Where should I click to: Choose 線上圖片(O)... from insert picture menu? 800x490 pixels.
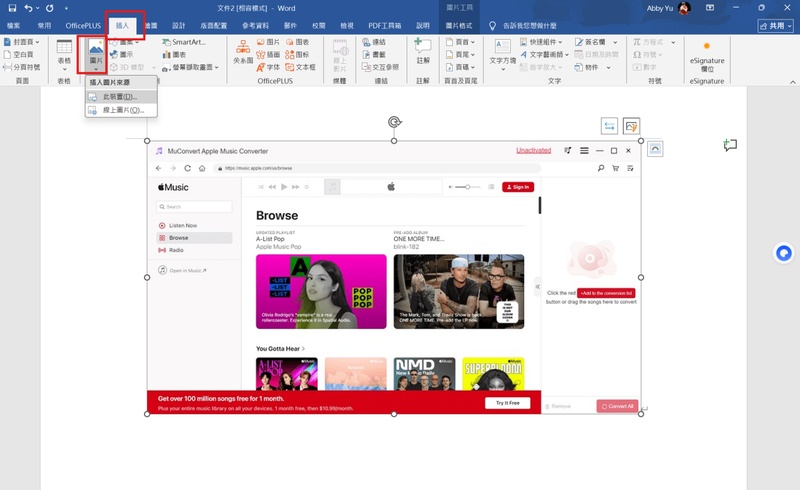click(121, 110)
